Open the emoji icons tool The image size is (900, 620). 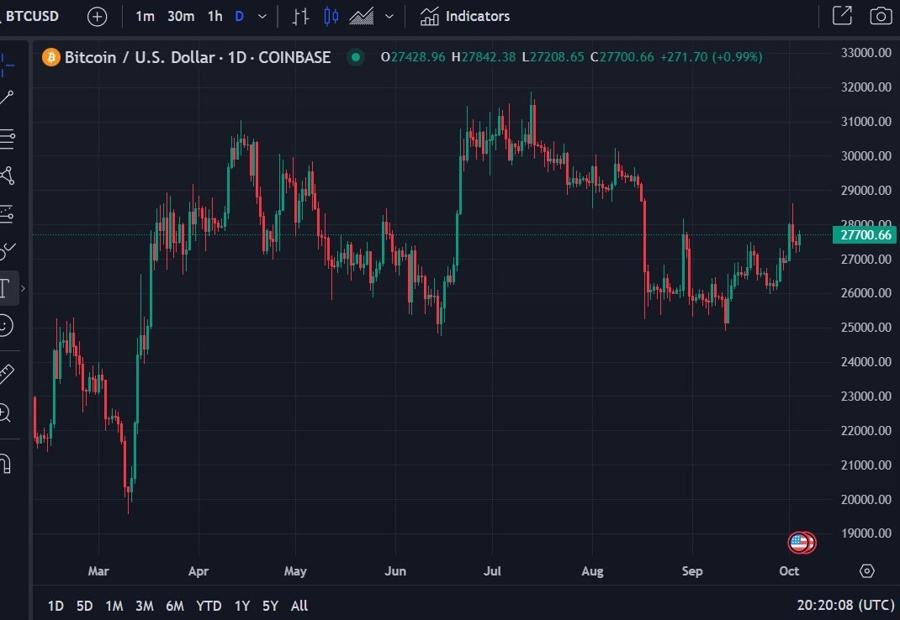pyautogui.click(x=6, y=326)
